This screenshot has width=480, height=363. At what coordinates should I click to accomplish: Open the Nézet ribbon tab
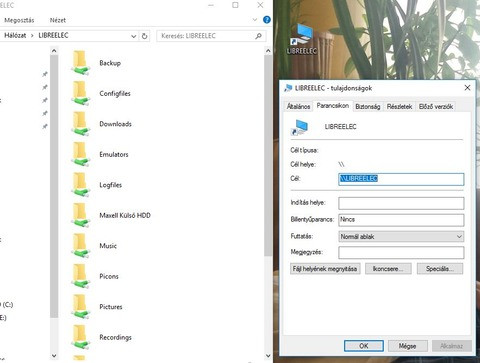58,20
